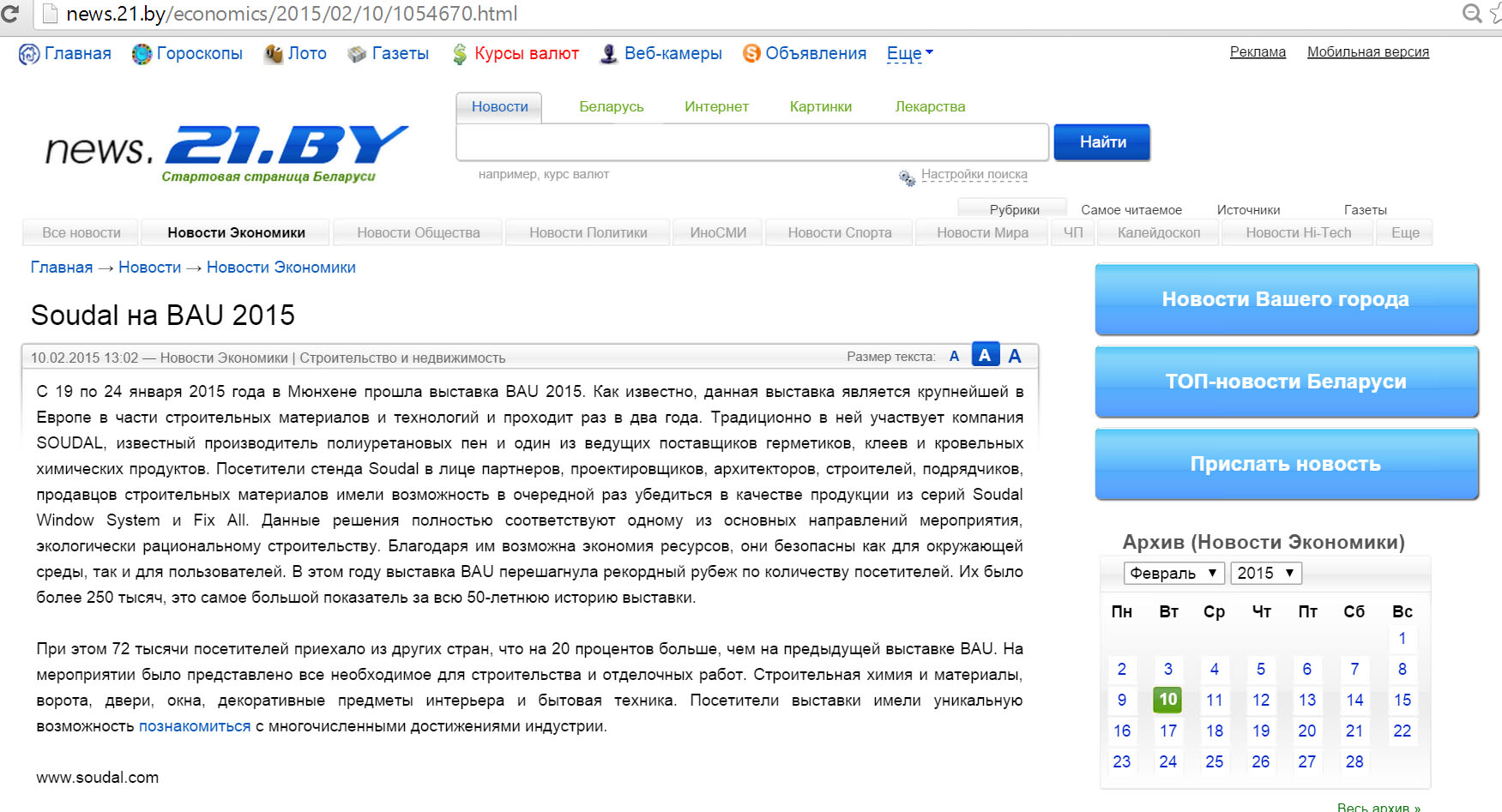1502x812 pixels.
Task: Select day 28 in the archive calendar
Action: (x=1354, y=761)
